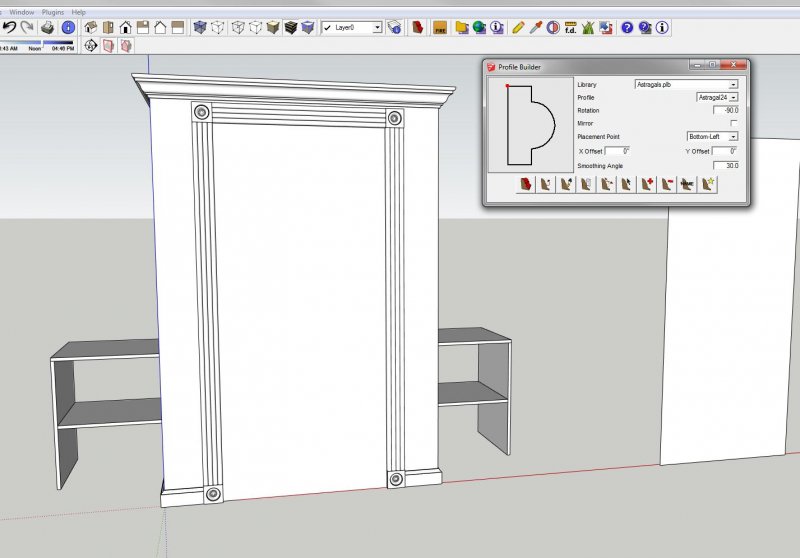Screen dimensions: 800x558
Task: Click add profile icon with red plus
Action: pos(647,184)
